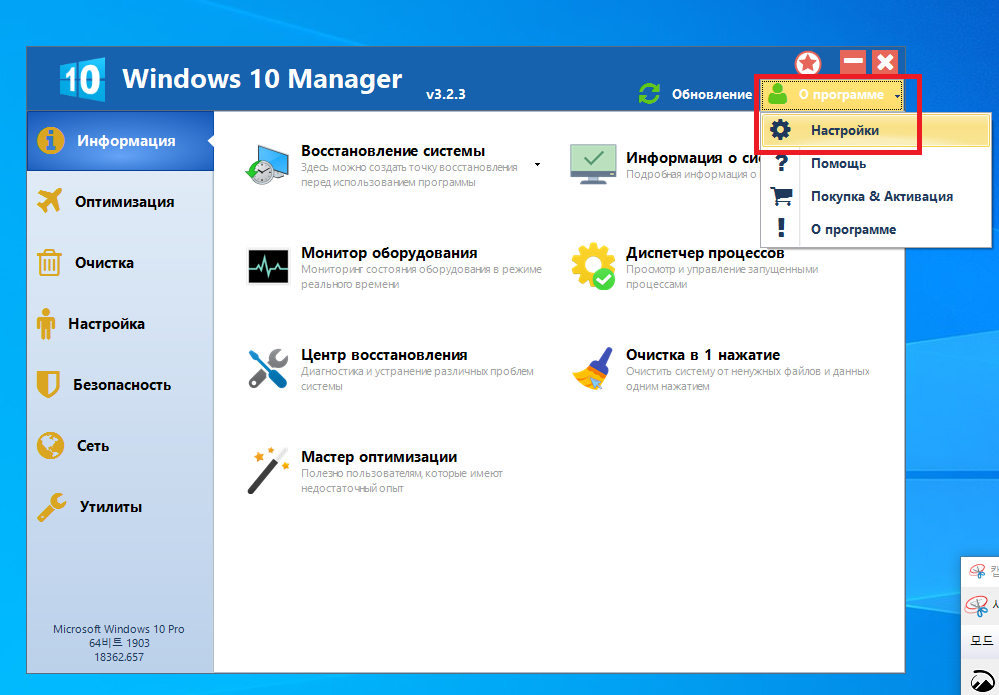Choose Помощь in the dropdown menu

pos(838,163)
